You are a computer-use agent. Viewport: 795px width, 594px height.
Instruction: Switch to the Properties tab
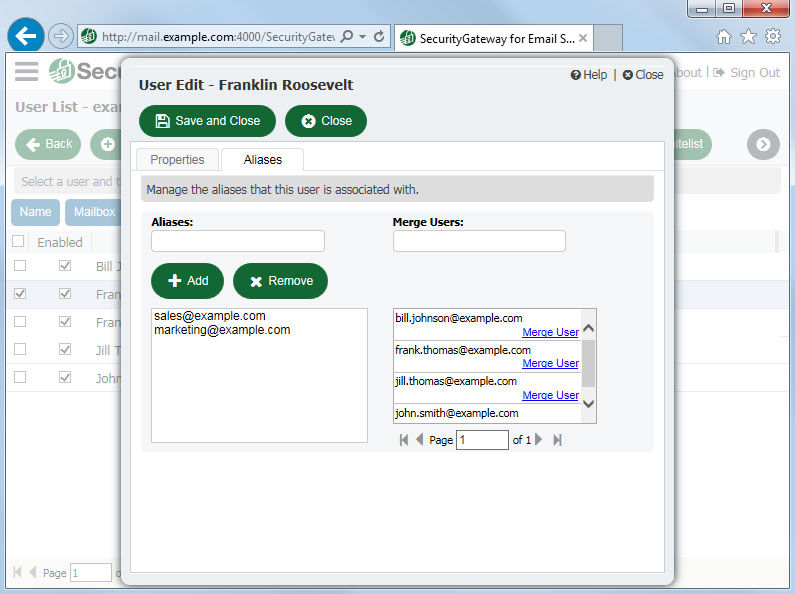[177, 160]
